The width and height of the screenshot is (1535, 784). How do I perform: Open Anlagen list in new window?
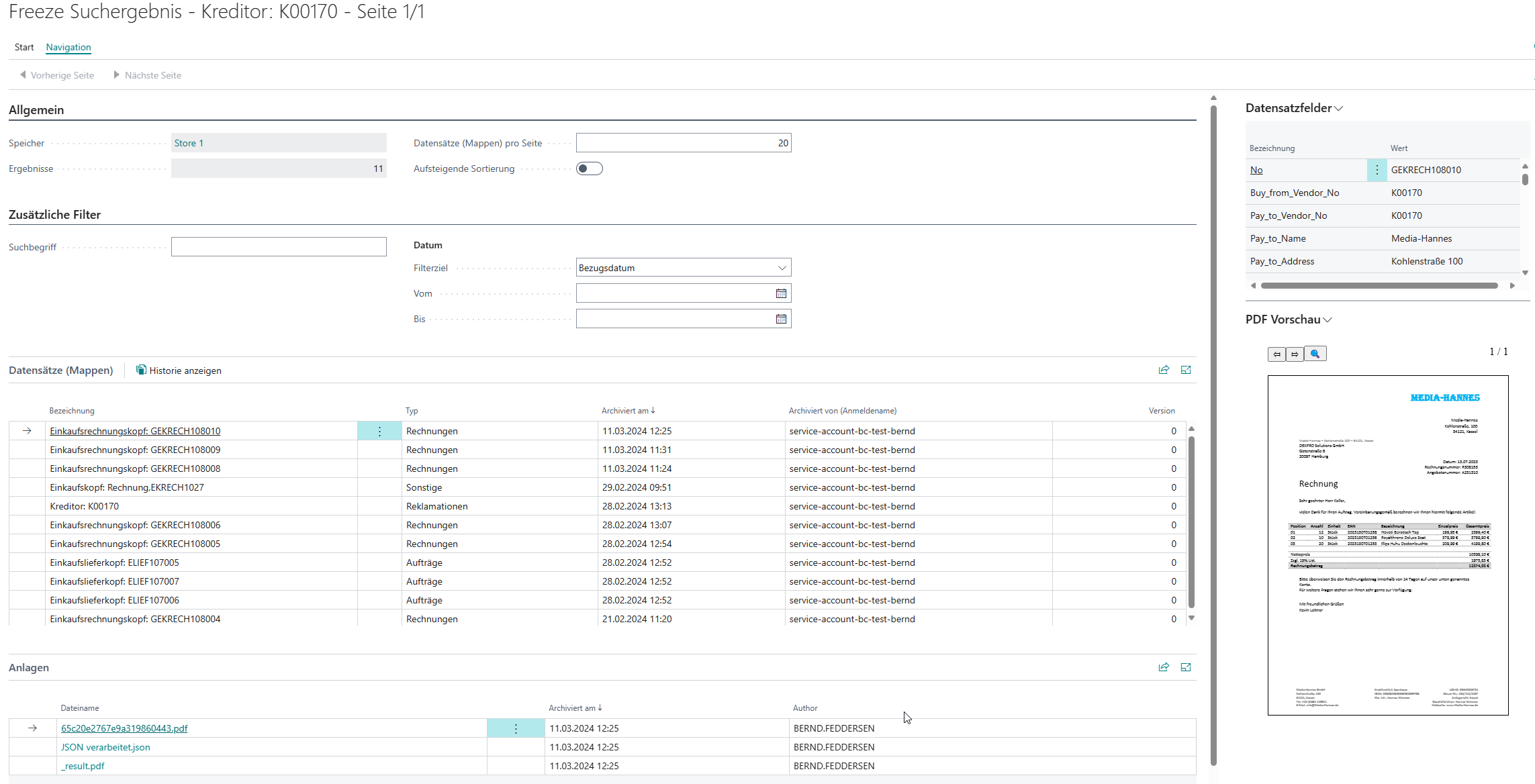[1186, 667]
